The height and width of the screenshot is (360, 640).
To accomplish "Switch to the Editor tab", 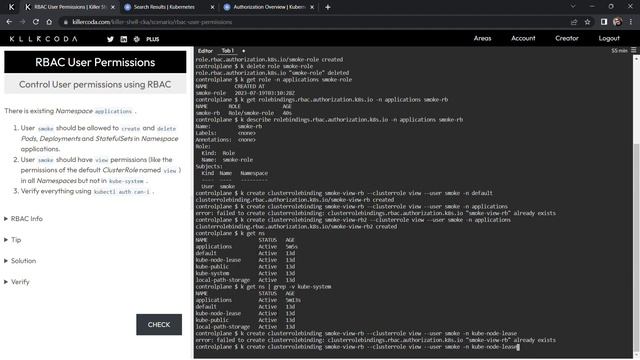I will pos(205,51).
